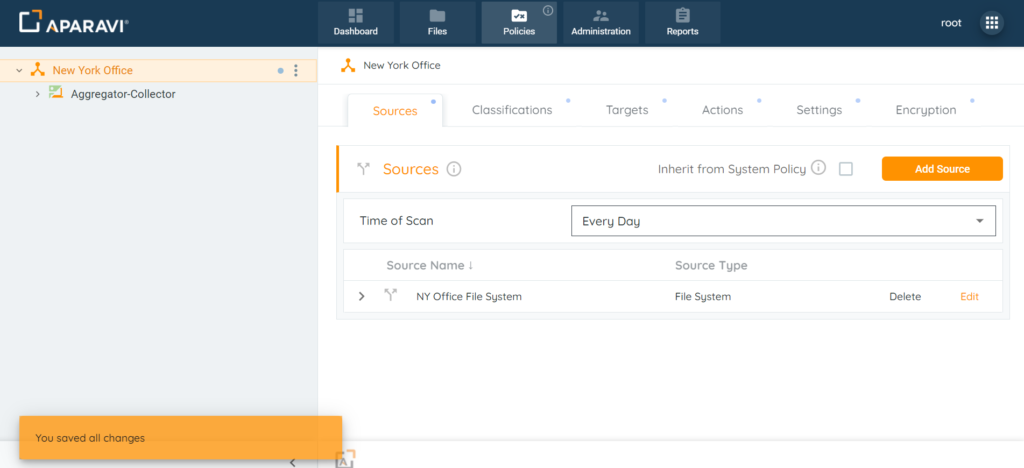Viewport: 1024px width, 468px height.
Task: Open the Encryption tab
Action: click(925, 110)
